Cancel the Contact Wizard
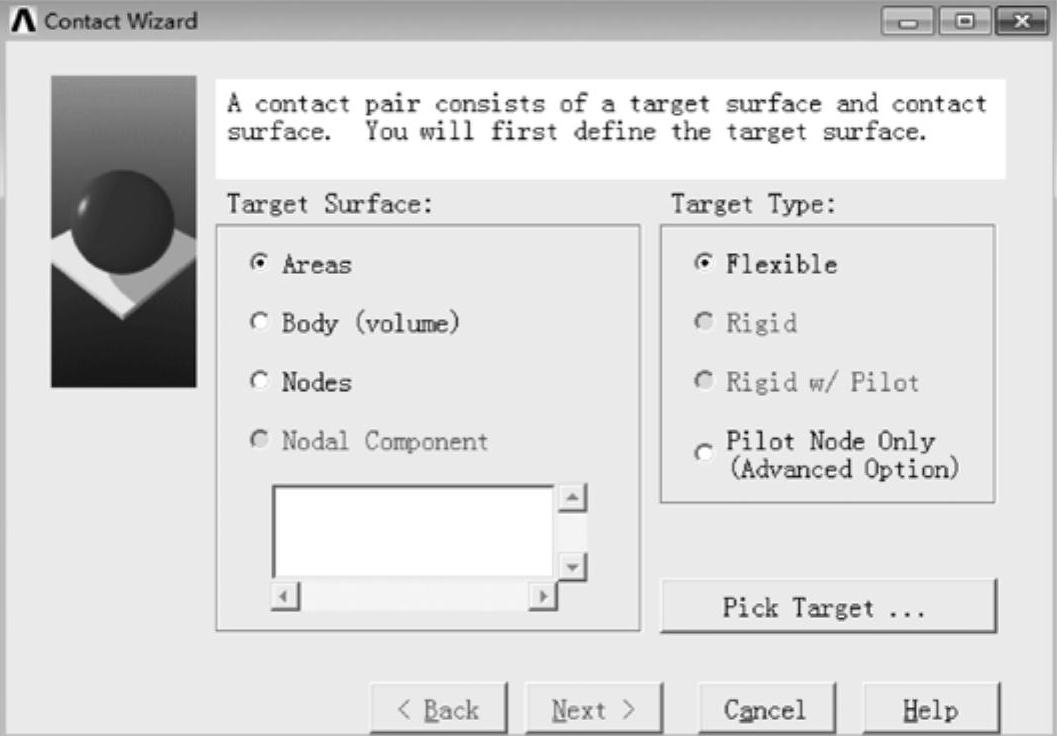Image resolution: width=1057 pixels, height=736 pixels. [x=766, y=710]
